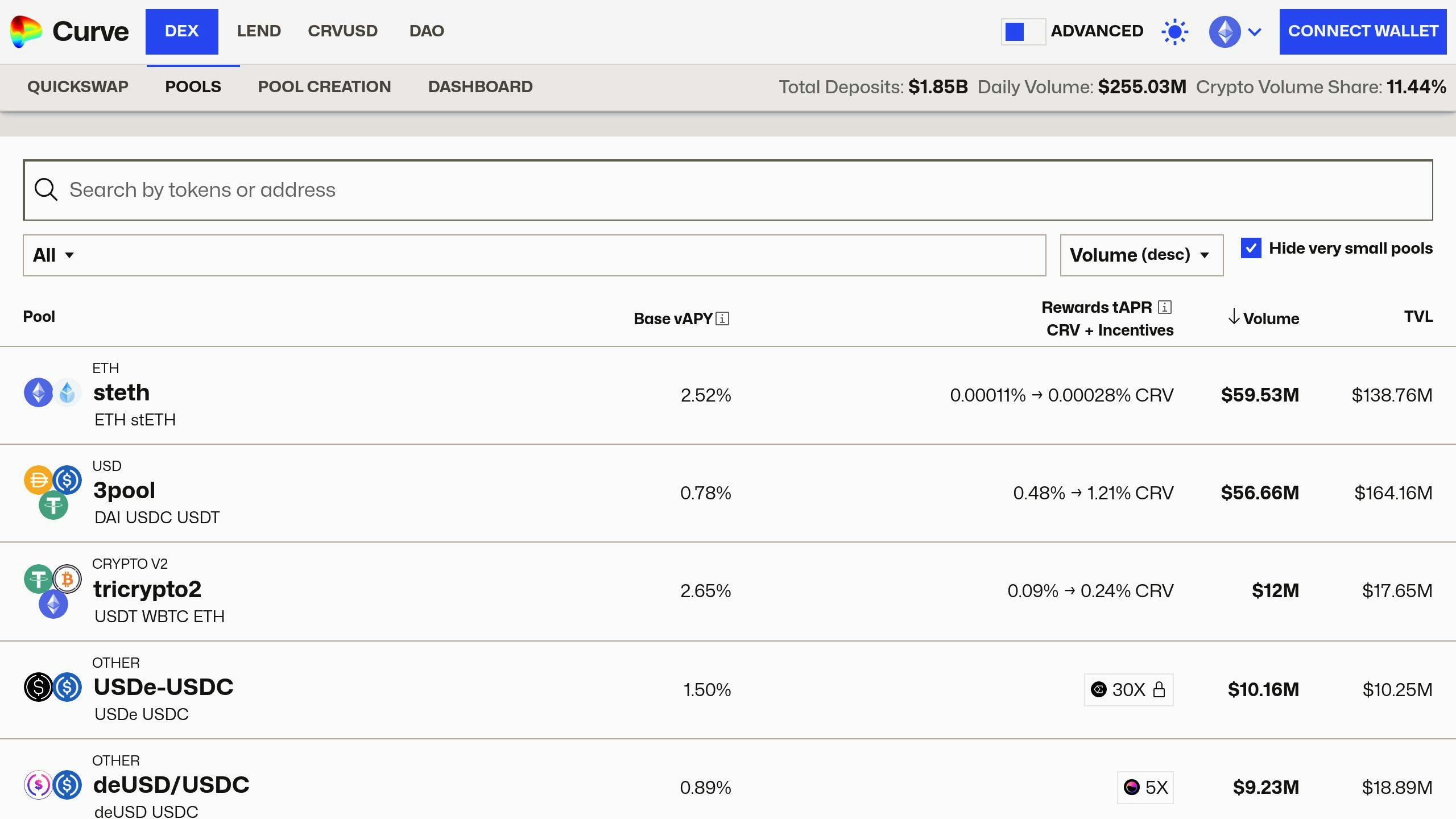The image size is (1456, 819).
Task: Select the POOLS subtab
Action: [193, 86]
